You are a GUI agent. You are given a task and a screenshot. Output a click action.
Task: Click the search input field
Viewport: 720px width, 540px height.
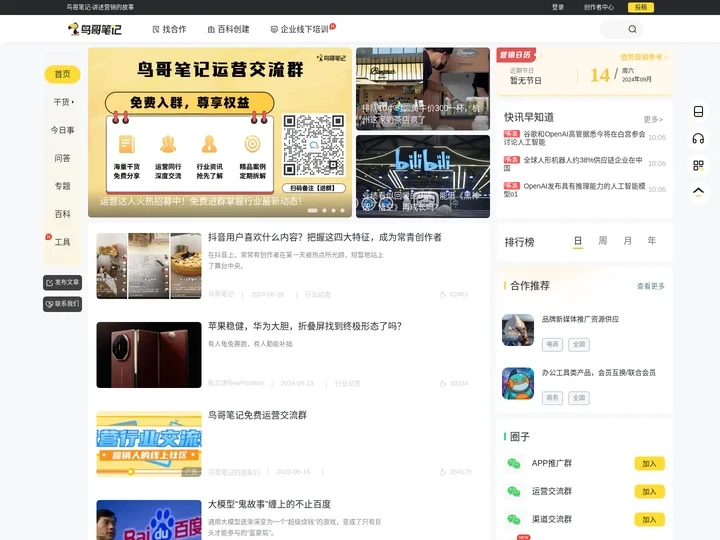614,29
